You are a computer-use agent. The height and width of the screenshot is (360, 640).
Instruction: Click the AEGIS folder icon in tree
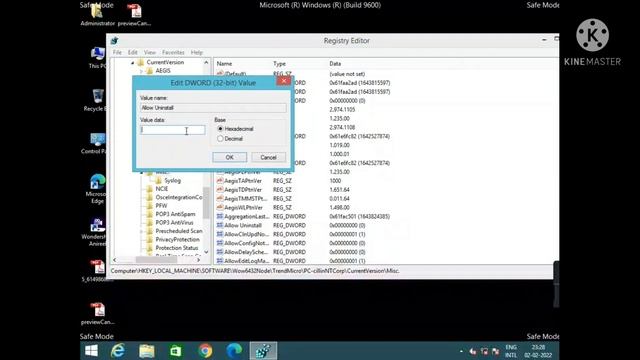150,71
